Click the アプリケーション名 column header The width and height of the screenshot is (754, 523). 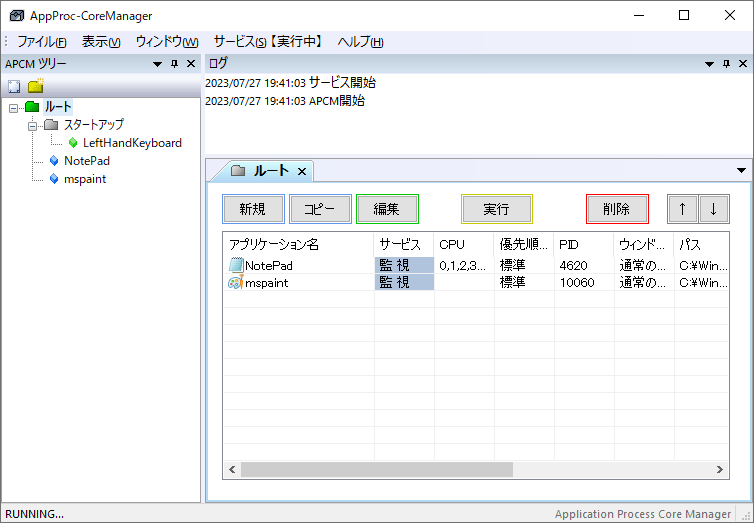(x=298, y=244)
